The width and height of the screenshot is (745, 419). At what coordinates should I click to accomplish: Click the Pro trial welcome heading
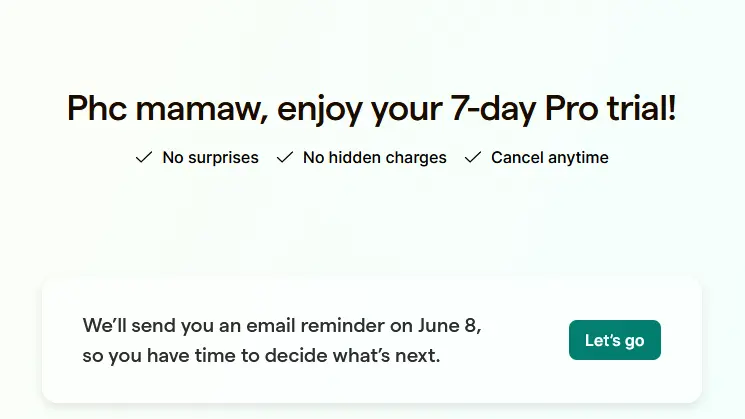tap(372, 109)
